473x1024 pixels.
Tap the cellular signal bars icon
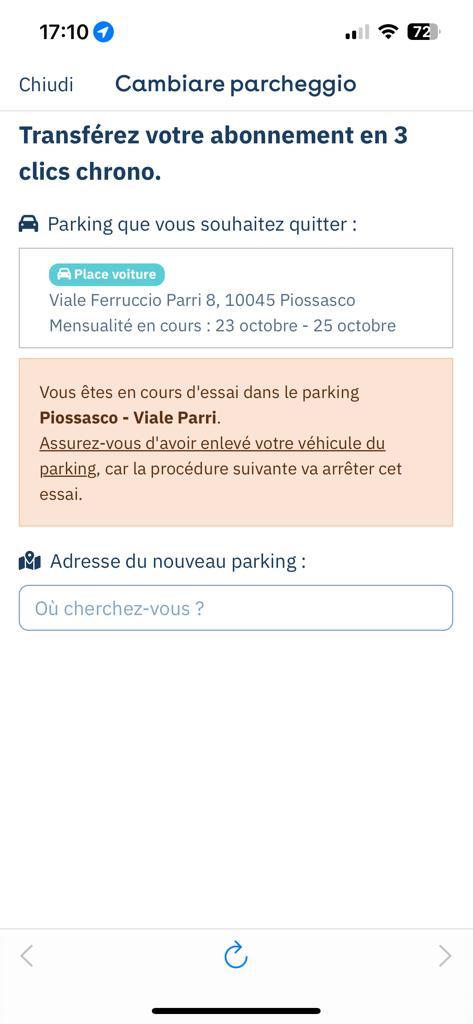pos(357,32)
